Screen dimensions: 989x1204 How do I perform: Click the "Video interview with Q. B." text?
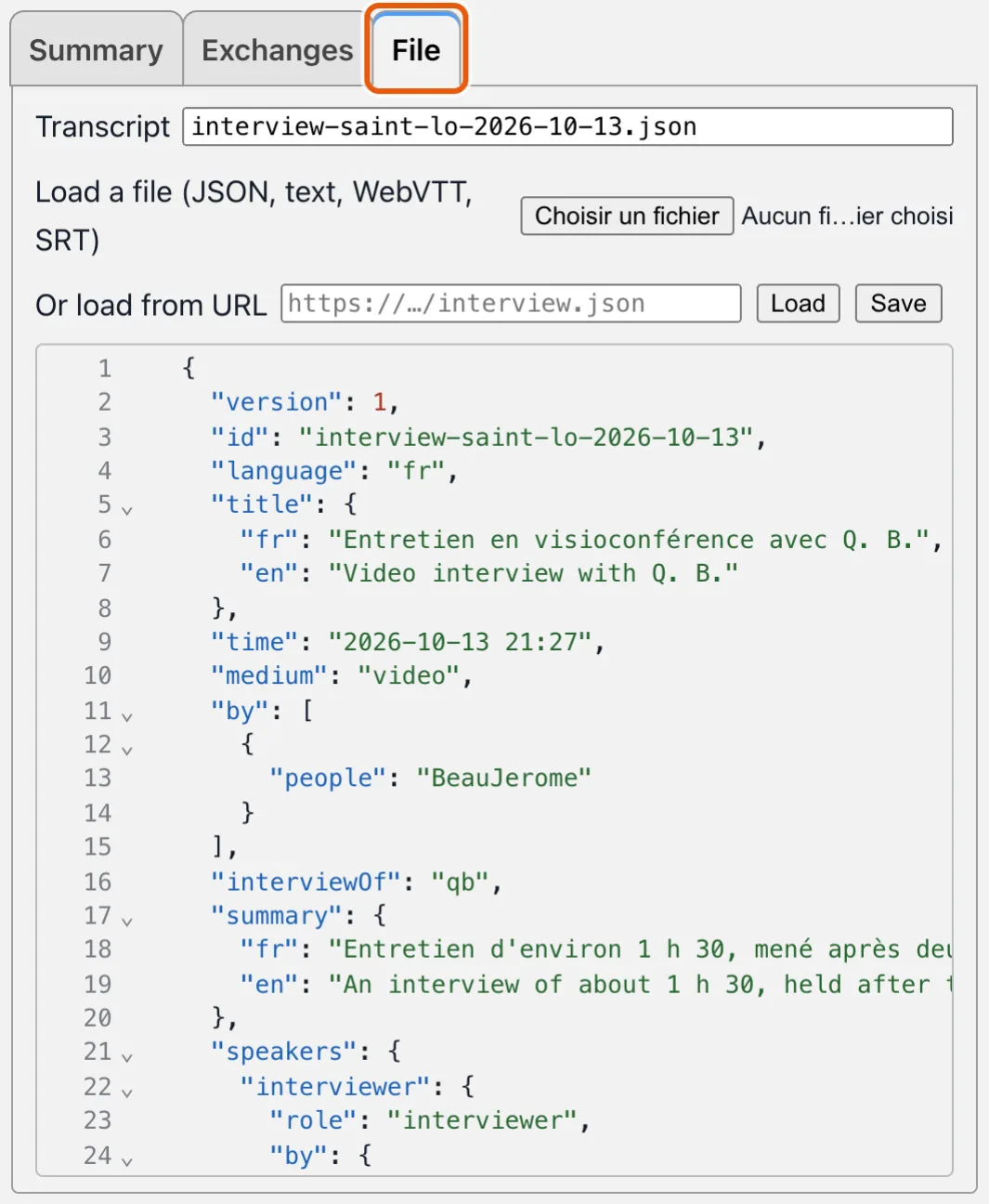[533, 573]
